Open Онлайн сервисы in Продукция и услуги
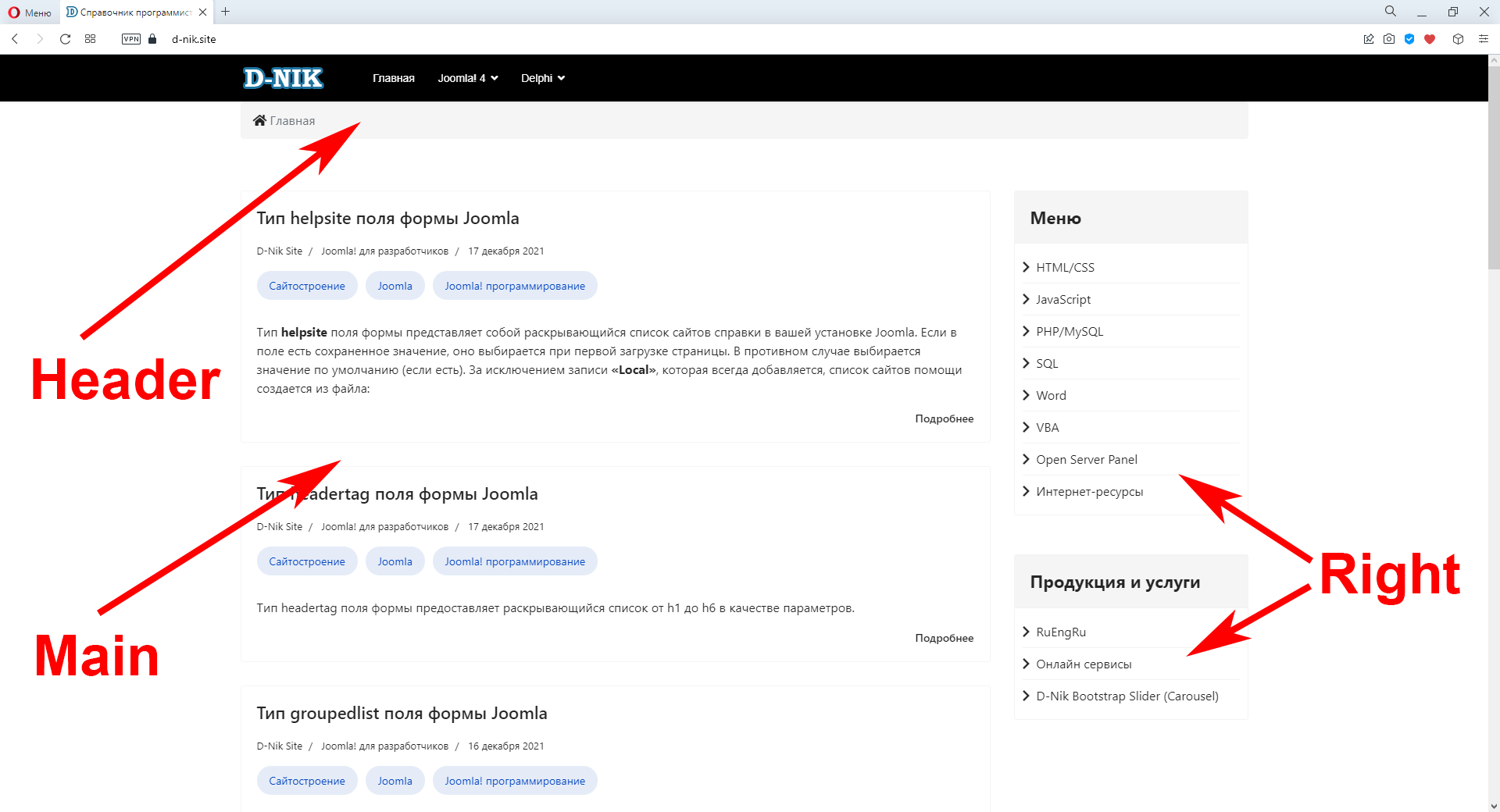This screenshot has height=812, width=1500. coord(1084,664)
